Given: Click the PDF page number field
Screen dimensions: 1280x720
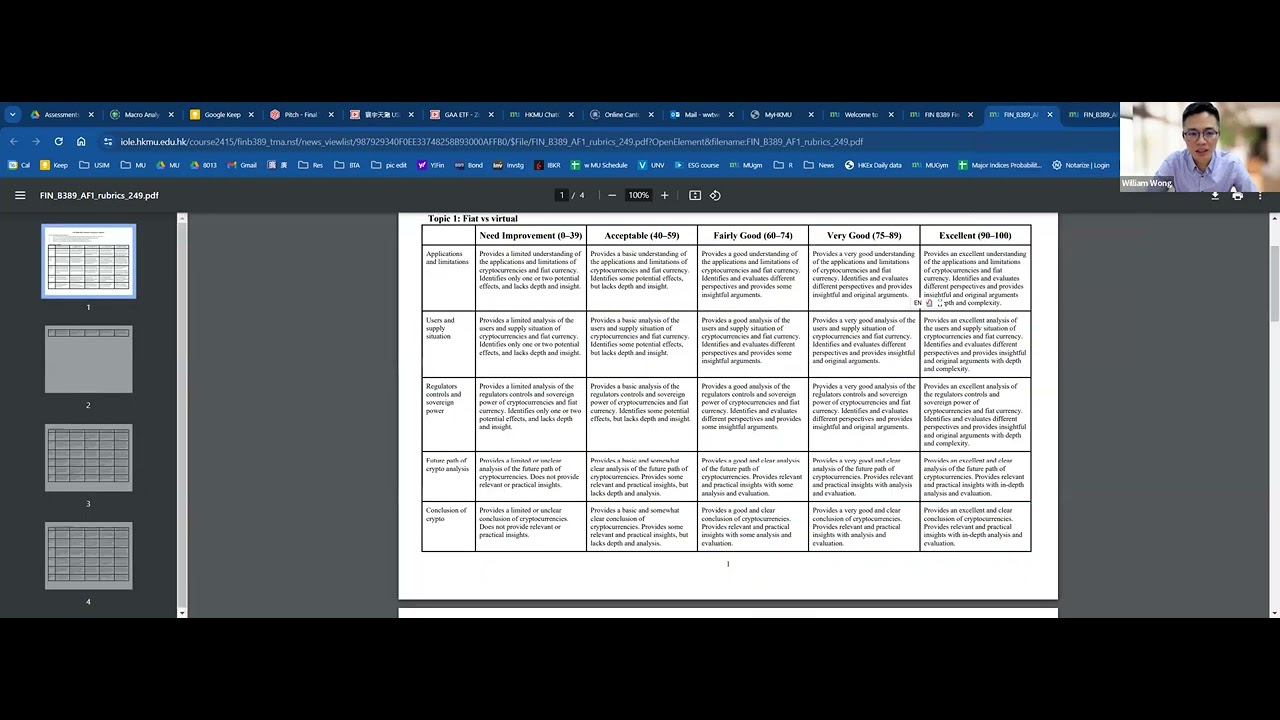Looking at the screenshot, I should point(562,195).
